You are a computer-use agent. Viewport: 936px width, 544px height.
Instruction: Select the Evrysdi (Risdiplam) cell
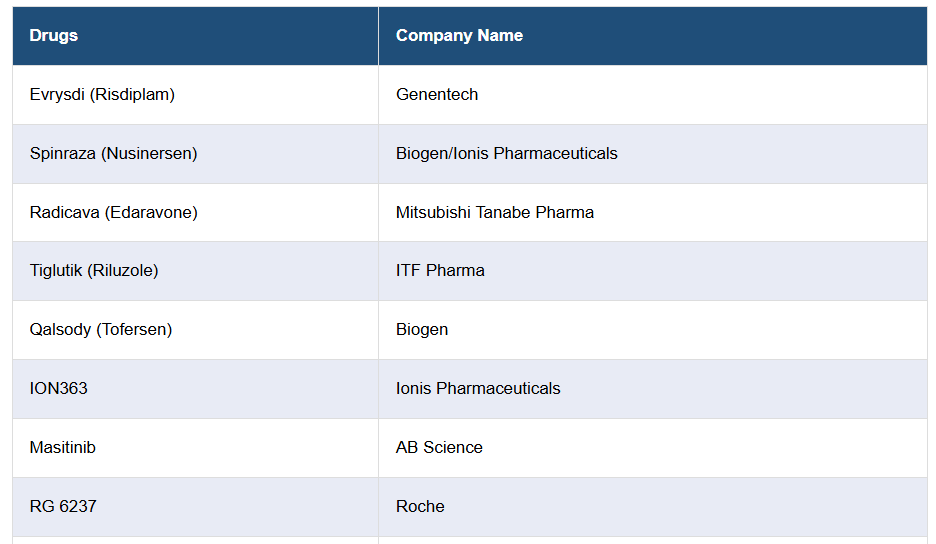(102, 94)
